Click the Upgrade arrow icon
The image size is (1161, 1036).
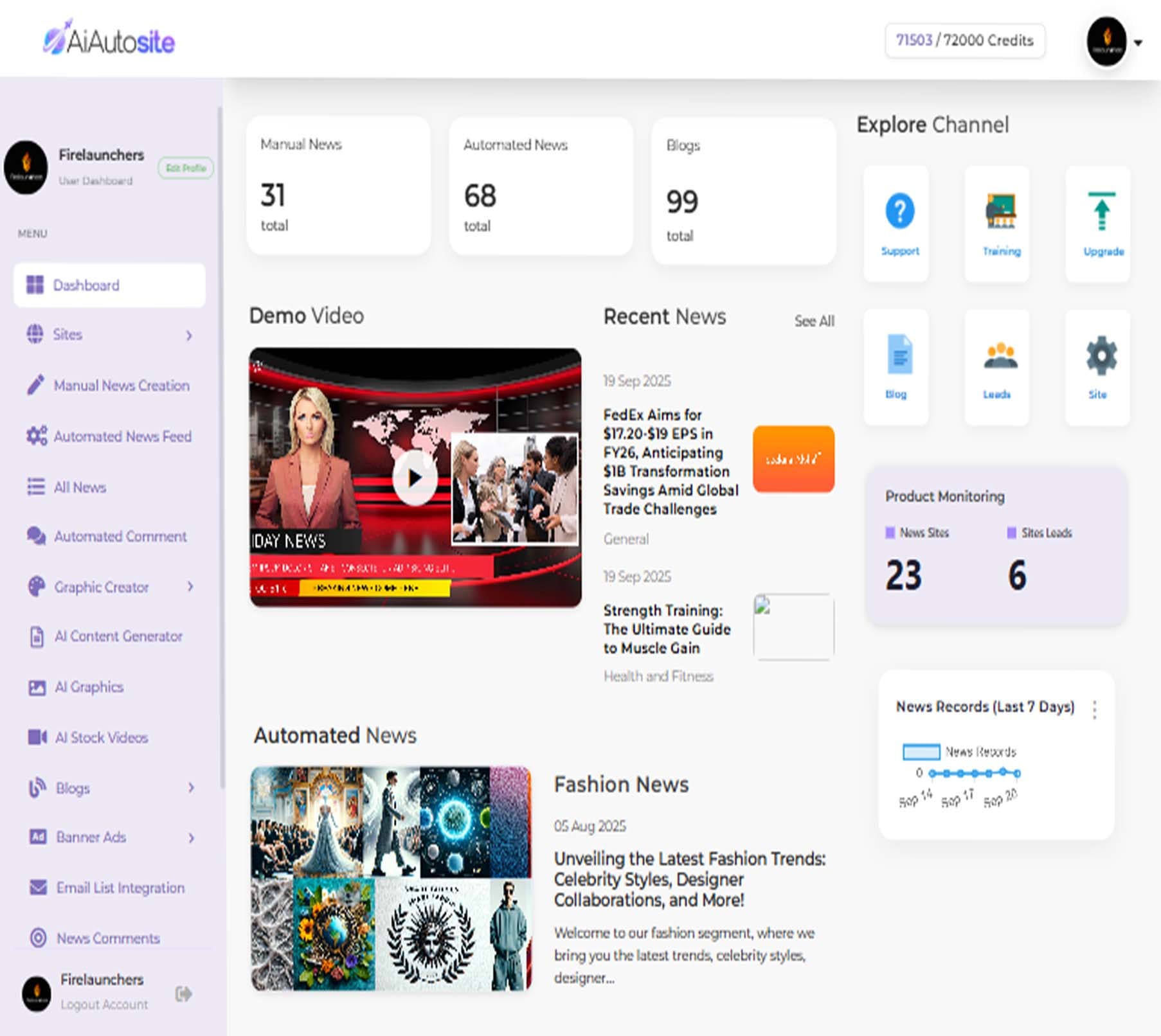pyautogui.click(x=1101, y=211)
